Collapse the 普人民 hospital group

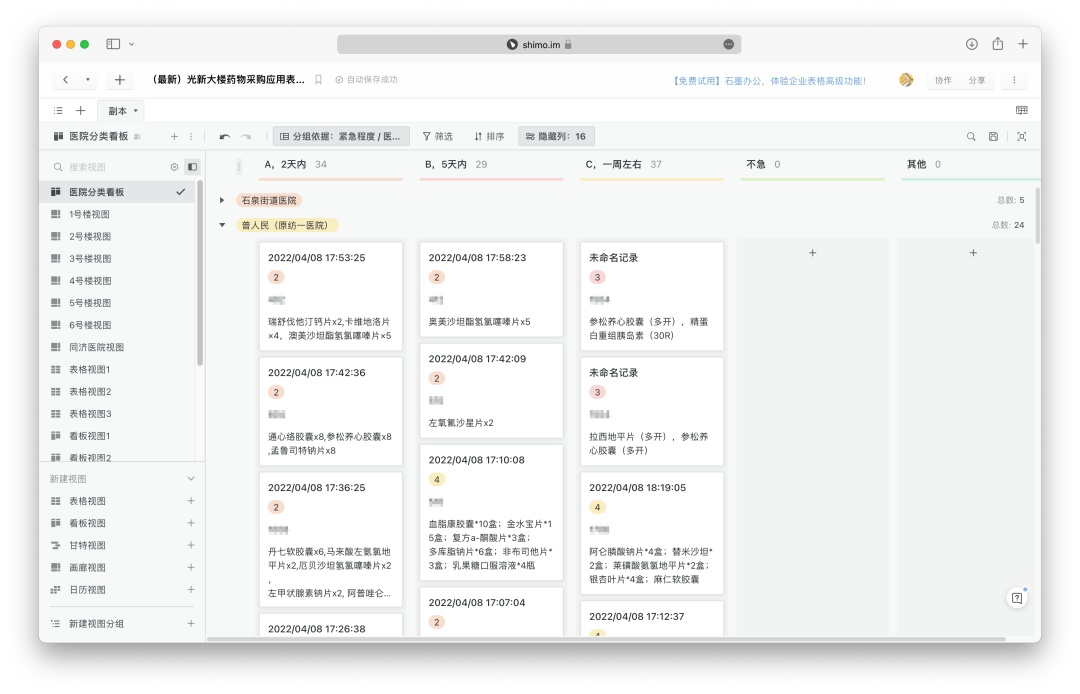coord(222,225)
